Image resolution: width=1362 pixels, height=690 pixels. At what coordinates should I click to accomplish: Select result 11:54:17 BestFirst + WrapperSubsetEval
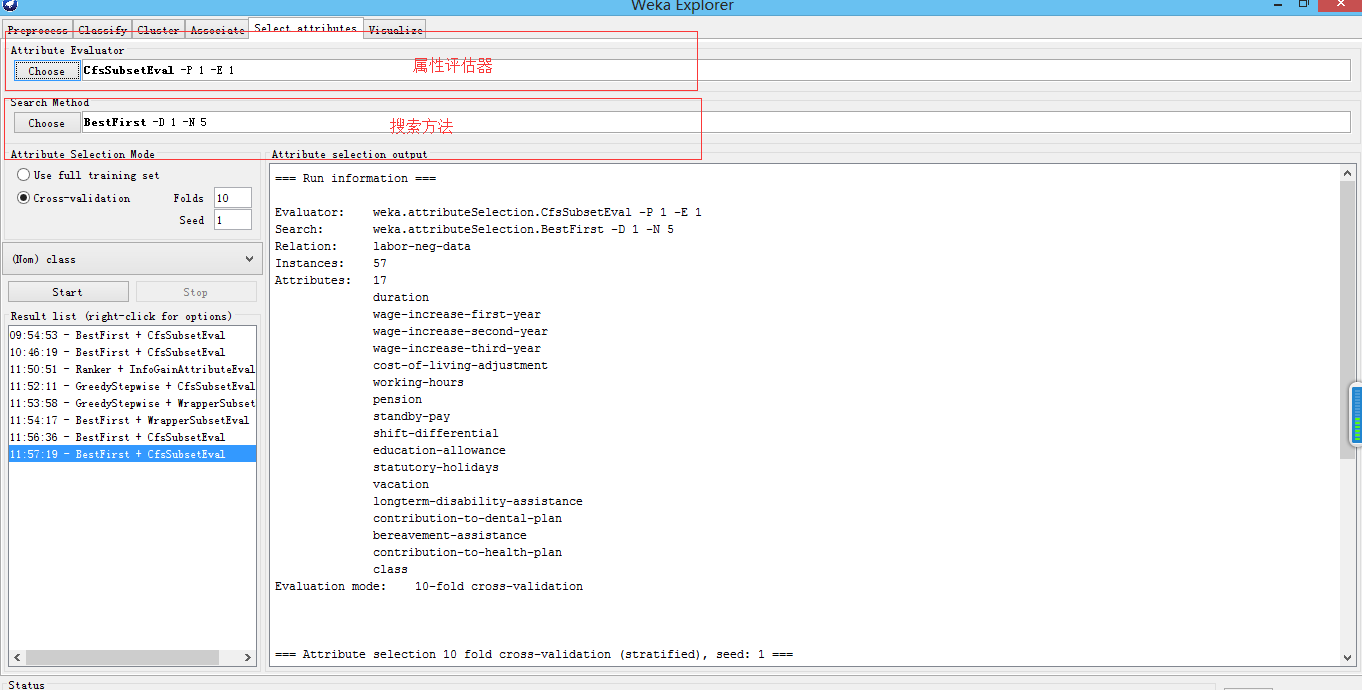pos(132,420)
